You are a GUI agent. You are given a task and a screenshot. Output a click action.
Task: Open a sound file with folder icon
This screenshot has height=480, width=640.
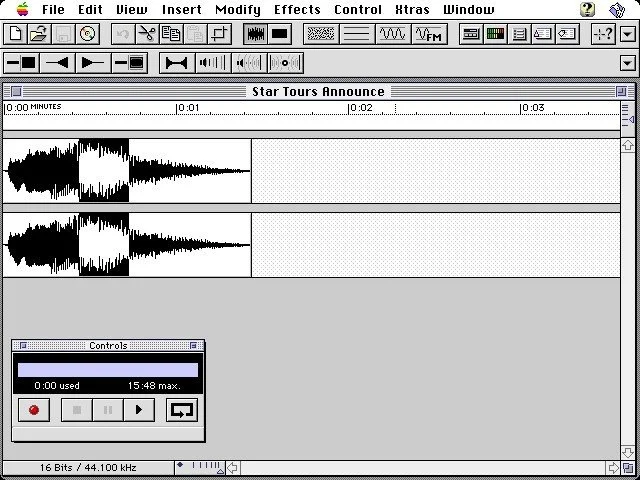[x=39, y=33]
